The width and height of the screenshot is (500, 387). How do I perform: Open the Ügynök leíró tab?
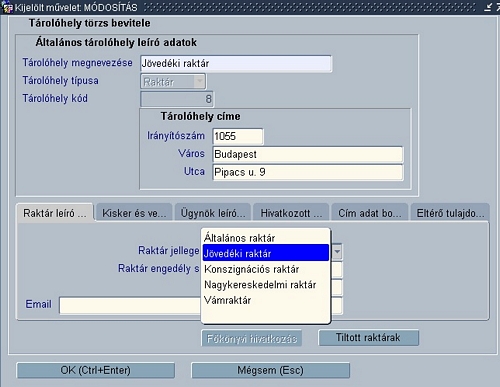pyautogui.click(x=213, y=213)
